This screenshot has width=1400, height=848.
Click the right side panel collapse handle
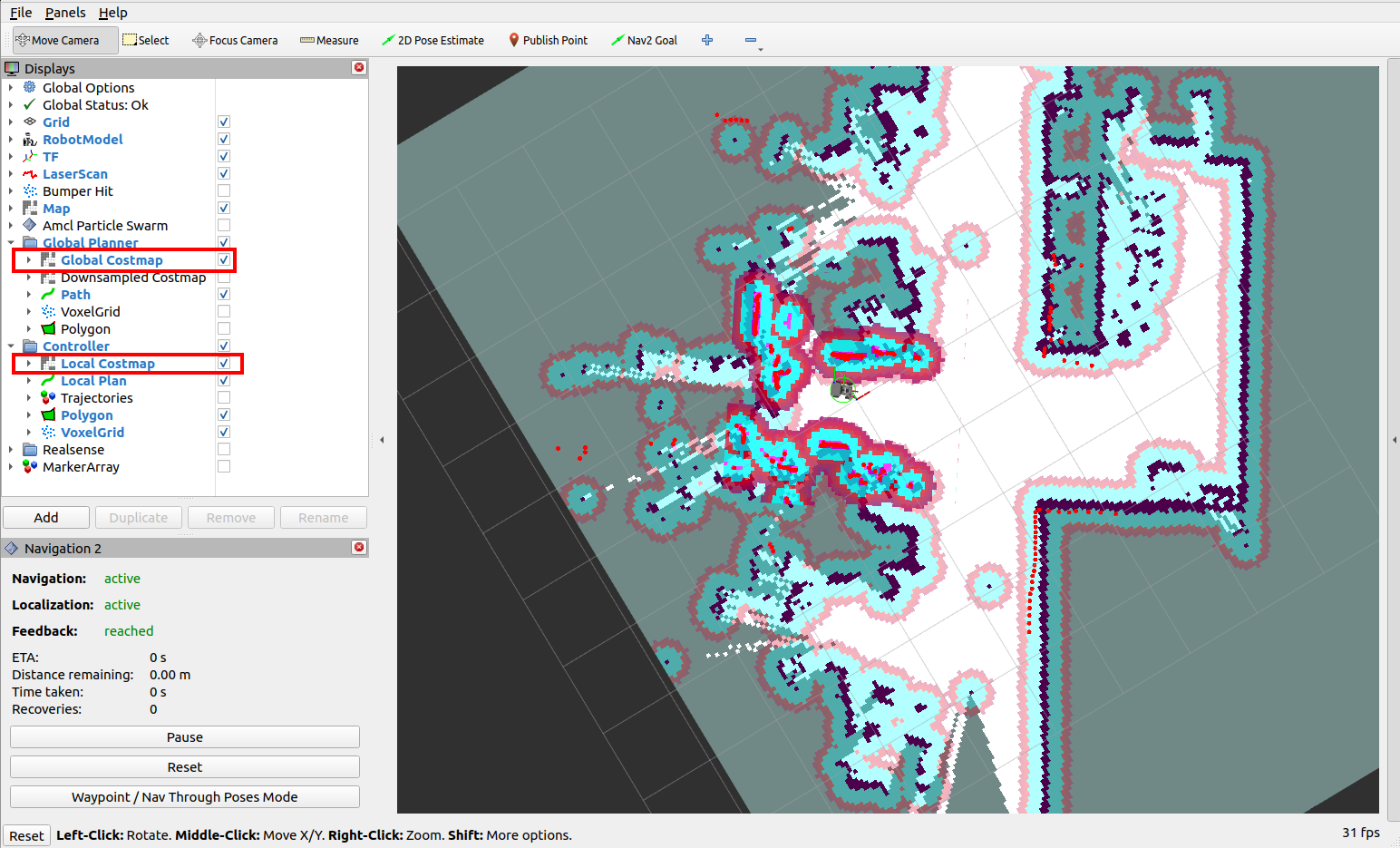click(1394, 440)
